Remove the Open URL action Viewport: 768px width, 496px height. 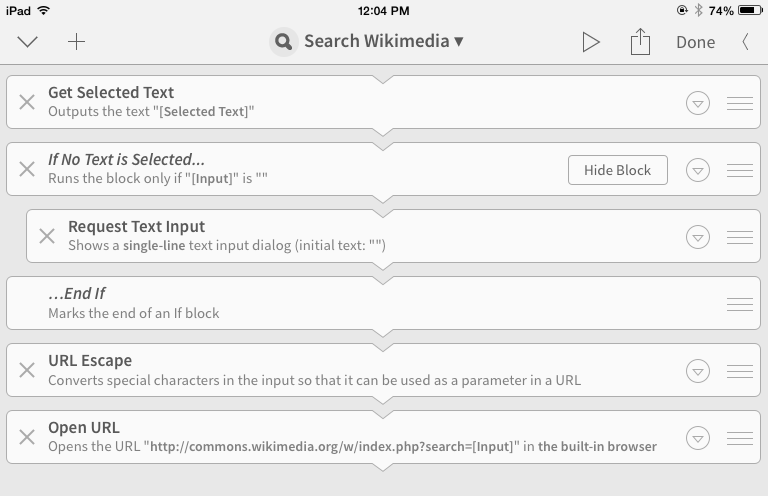[27, 437]
